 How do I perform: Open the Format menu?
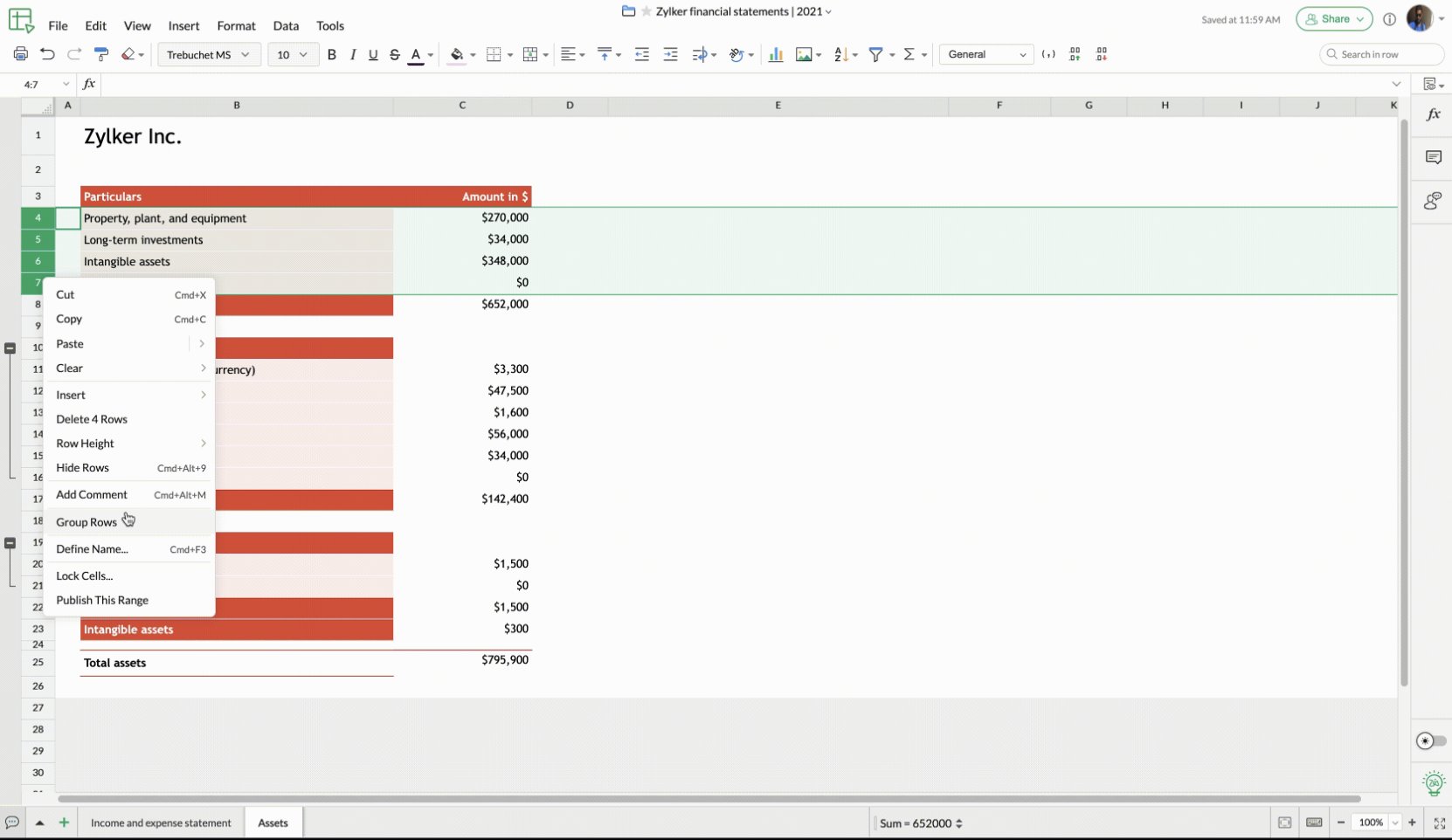[x=236, y=25]
